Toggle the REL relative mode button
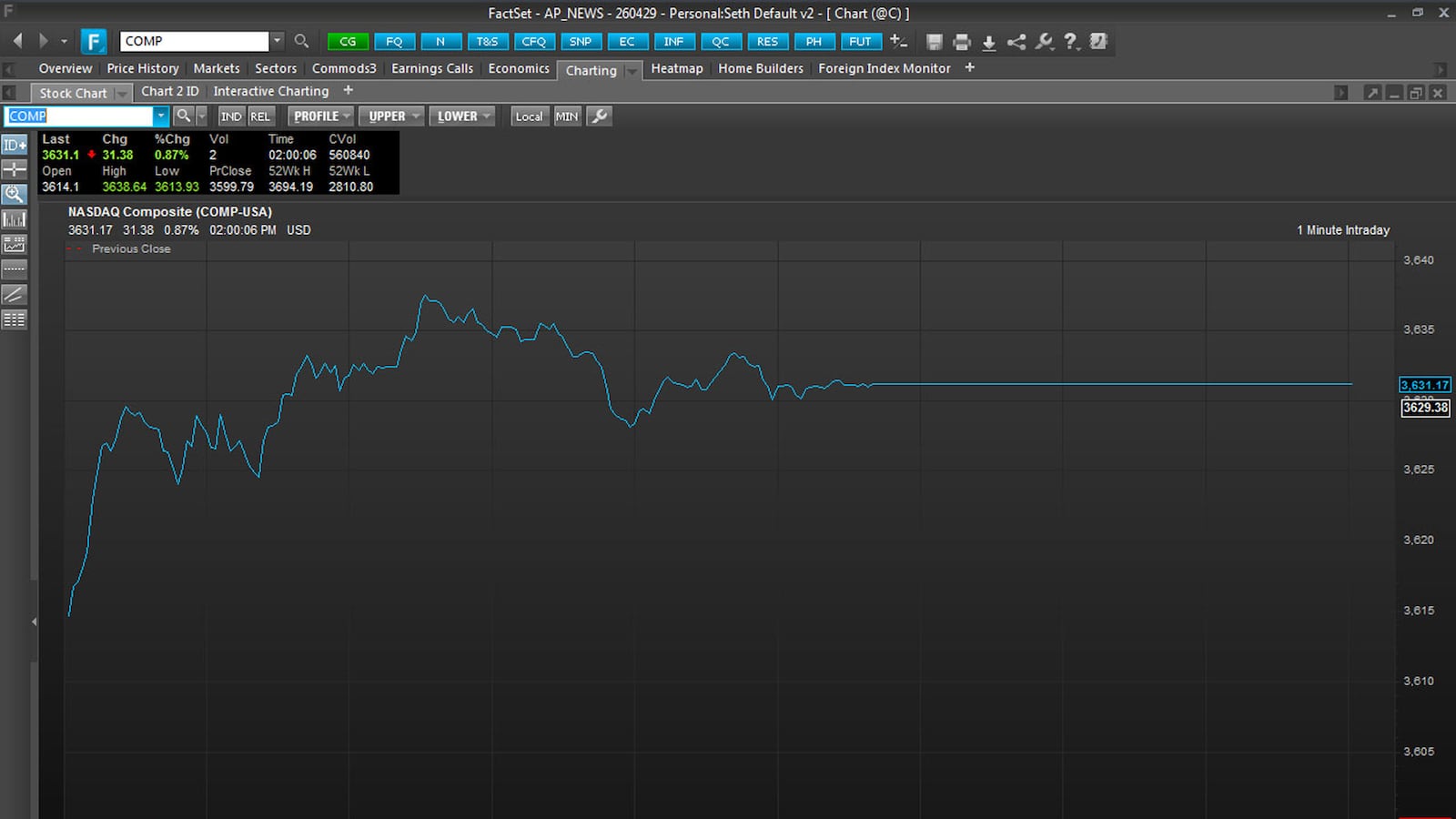 [x=259, y=116]
